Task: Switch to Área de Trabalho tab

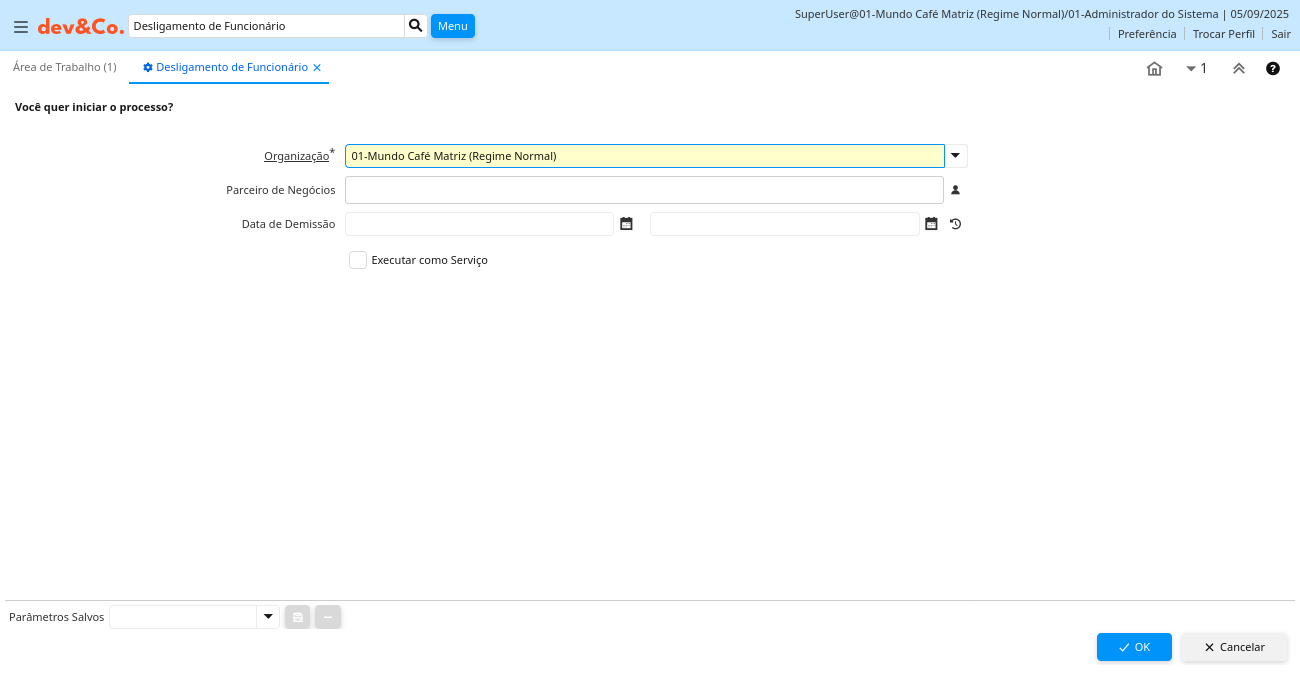Action: click(64, 67)
